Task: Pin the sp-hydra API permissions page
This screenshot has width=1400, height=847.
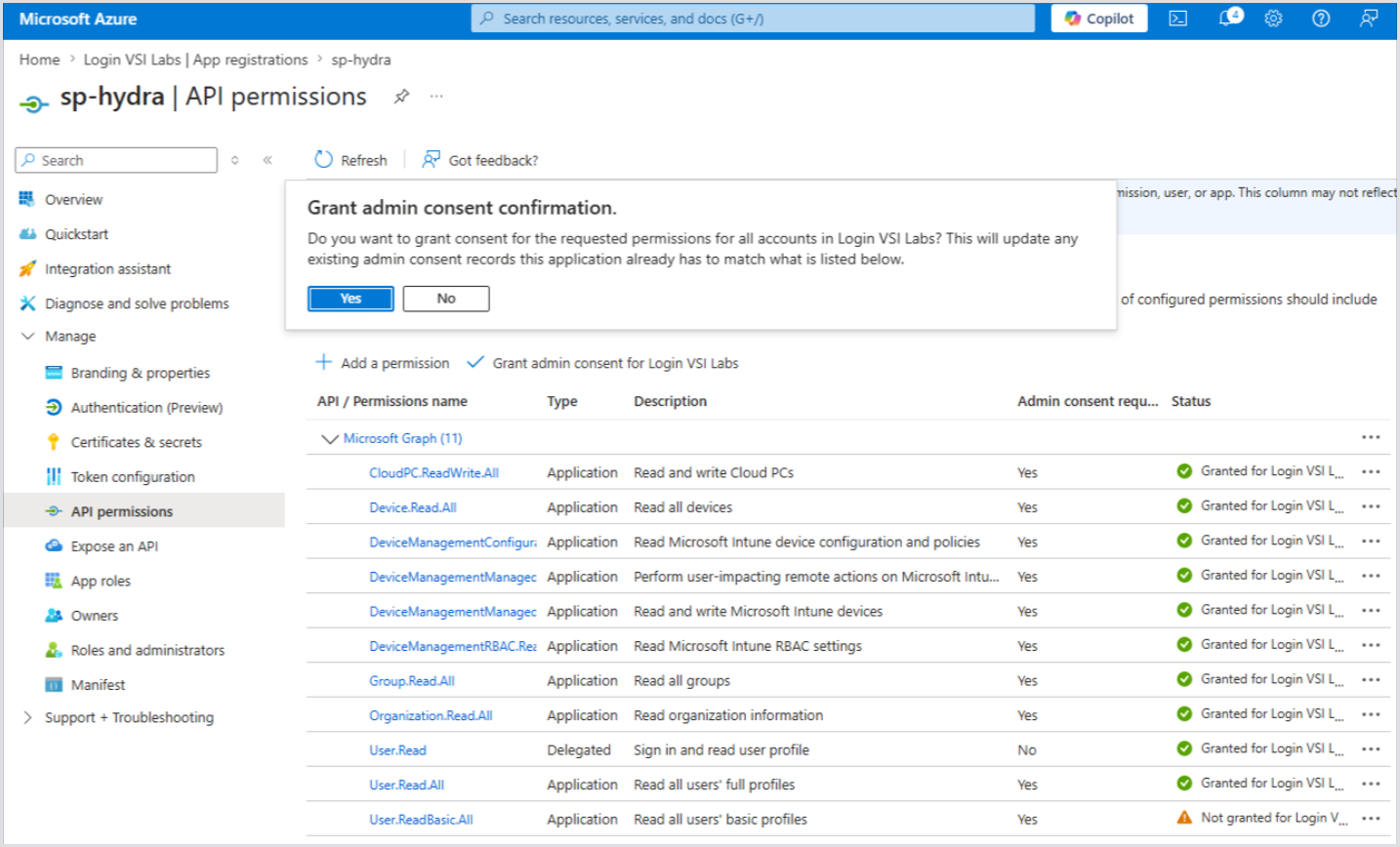Action: click(401, 97)
